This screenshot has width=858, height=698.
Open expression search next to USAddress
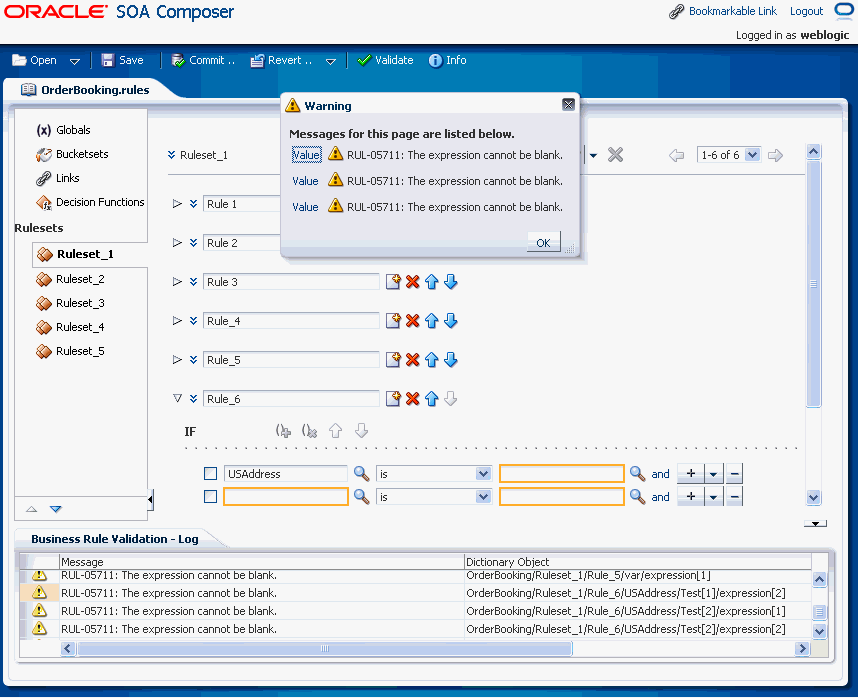(361, 473)
